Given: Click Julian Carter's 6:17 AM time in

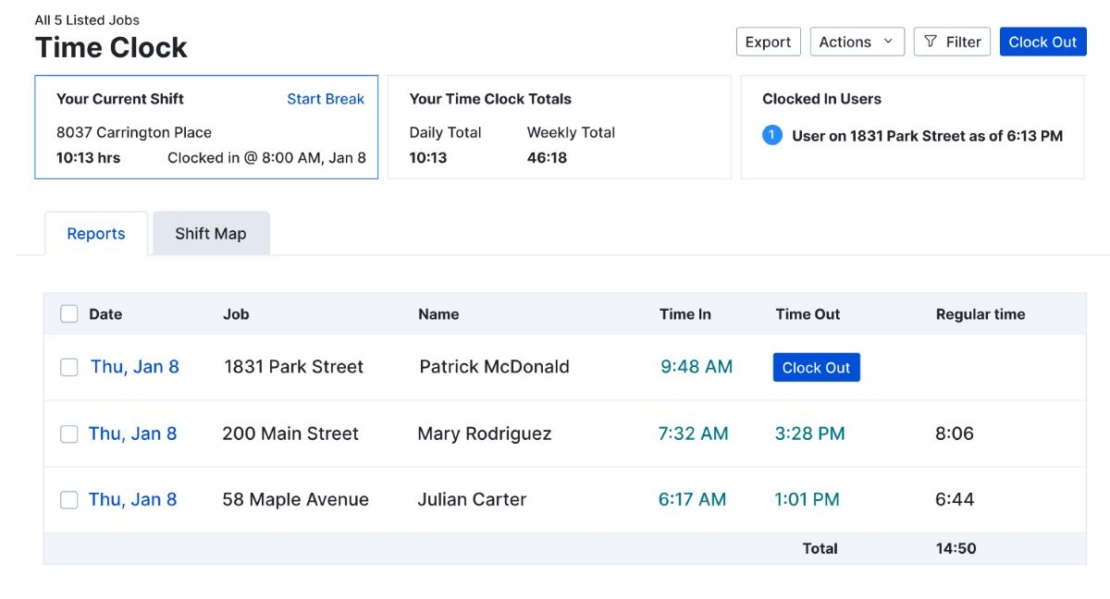Looking at the screenshot, I should (692, 500).
